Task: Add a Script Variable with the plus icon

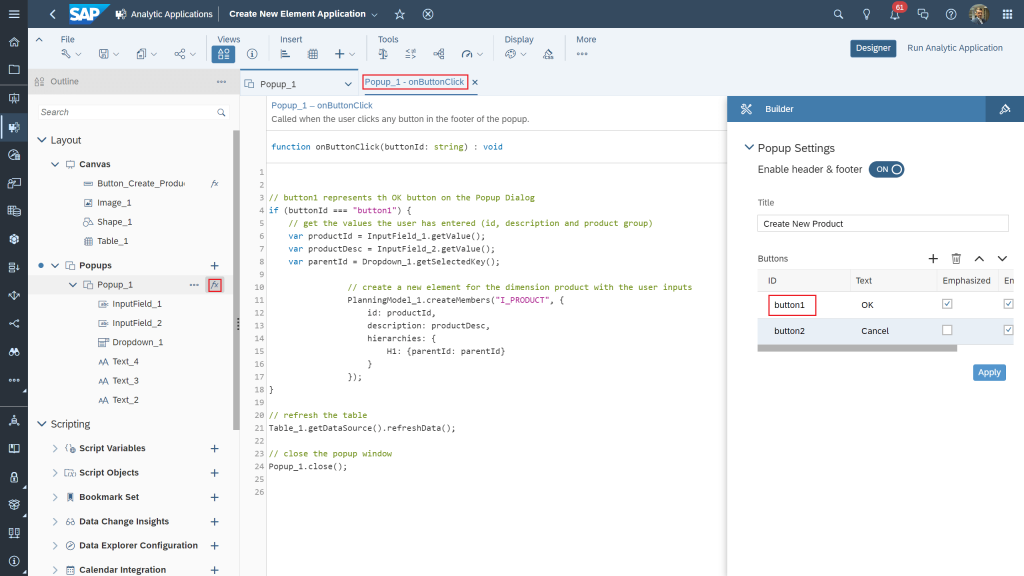Action: coord(214,449)
